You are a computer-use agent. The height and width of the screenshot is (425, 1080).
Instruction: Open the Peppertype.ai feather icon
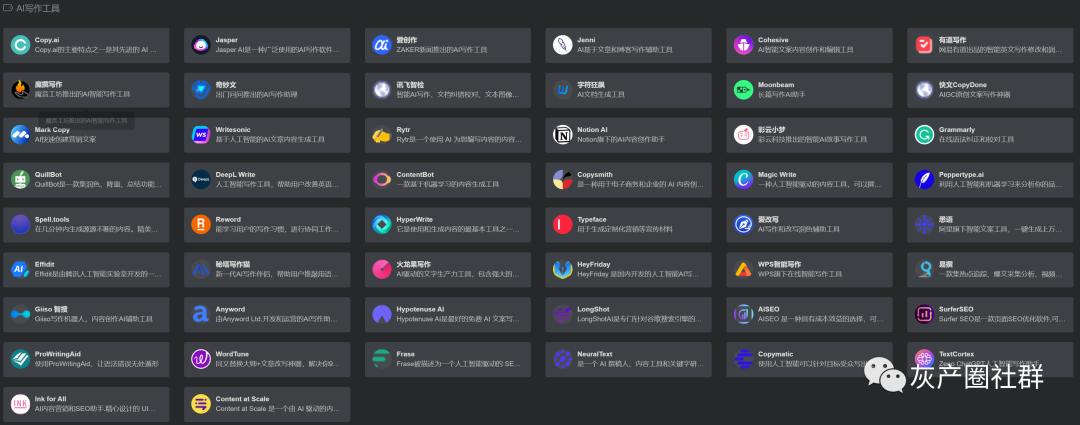tap(924, 180)
